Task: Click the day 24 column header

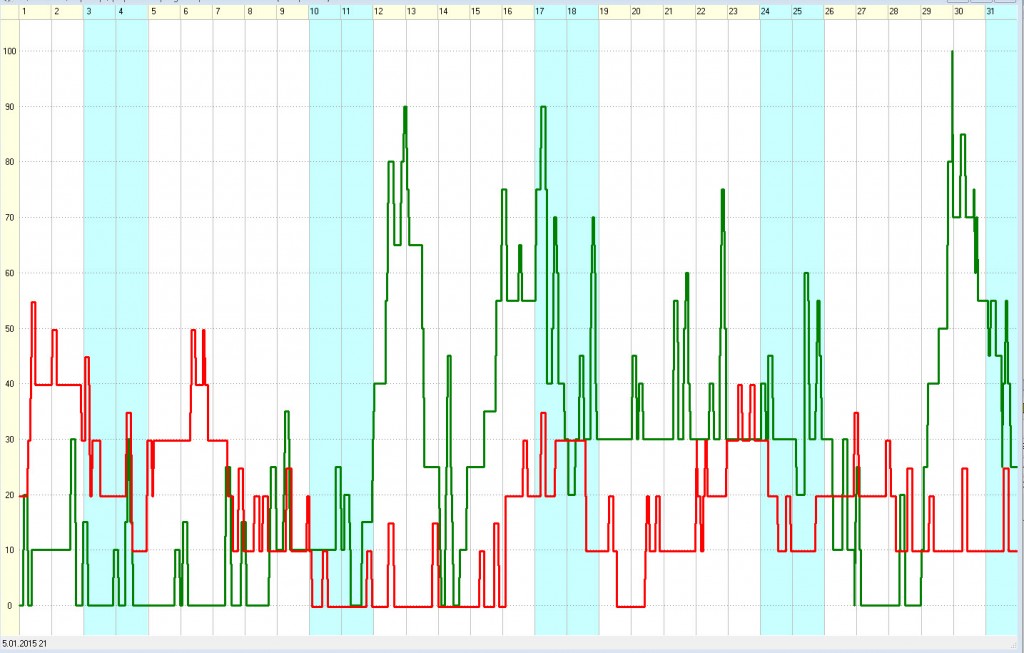Action: (776, 11)
